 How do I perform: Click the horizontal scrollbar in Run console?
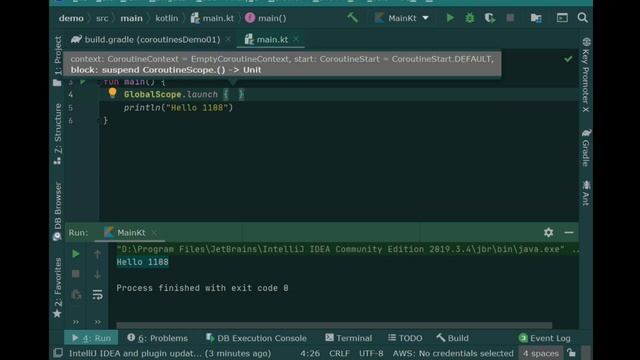coord(334,325)
